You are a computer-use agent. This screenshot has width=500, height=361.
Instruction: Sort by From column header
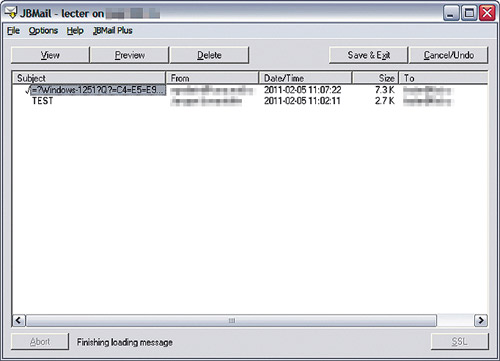coord(212,78)
